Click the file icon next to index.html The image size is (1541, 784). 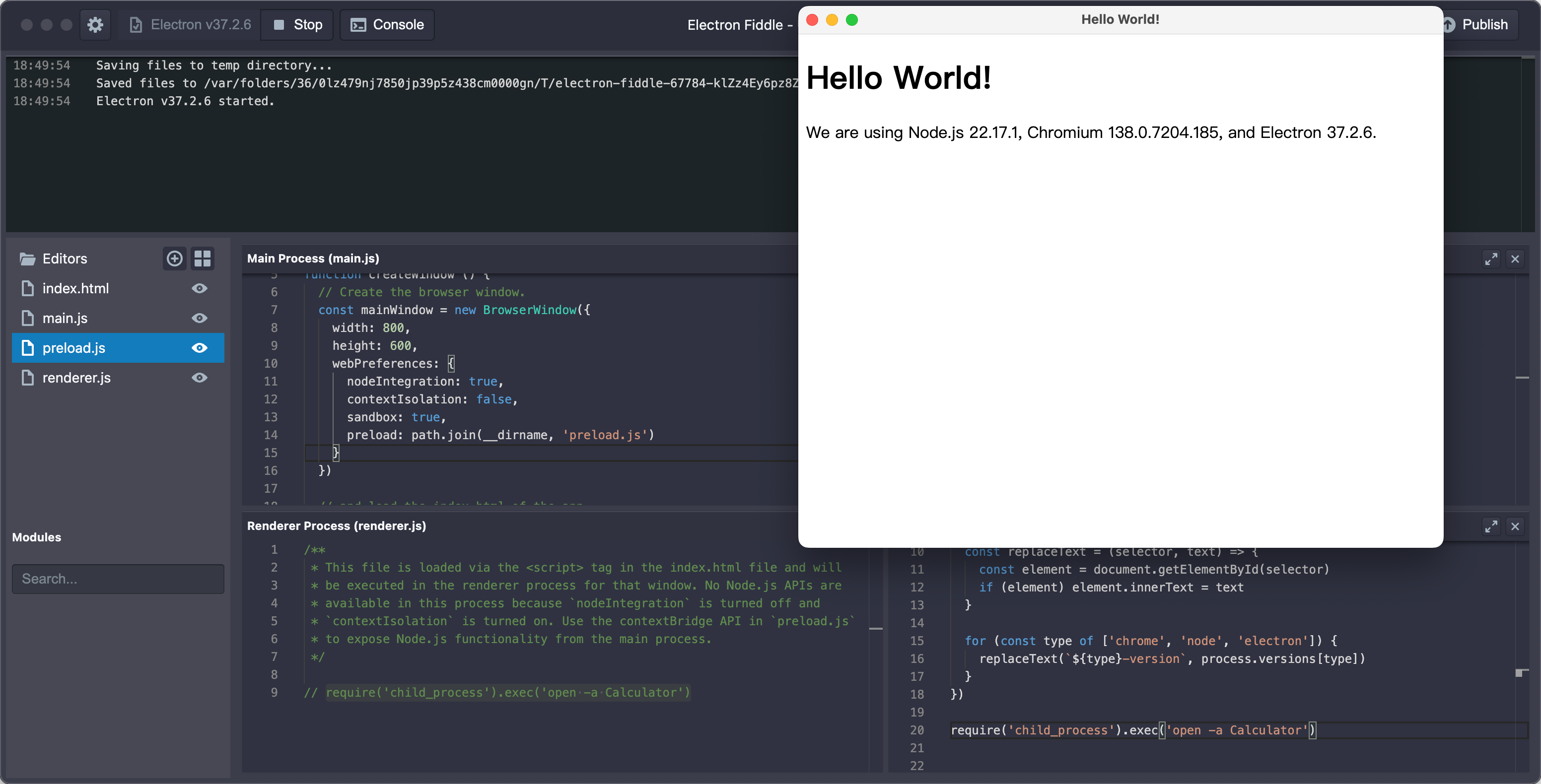(x=27, y=288)
